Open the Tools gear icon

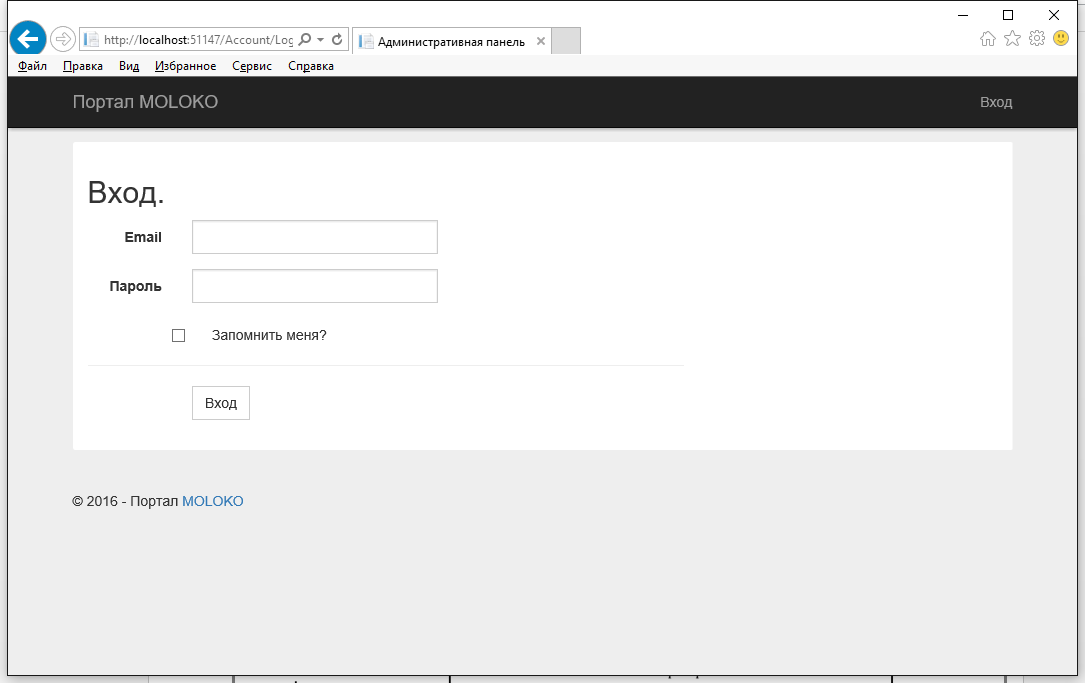1037,39
